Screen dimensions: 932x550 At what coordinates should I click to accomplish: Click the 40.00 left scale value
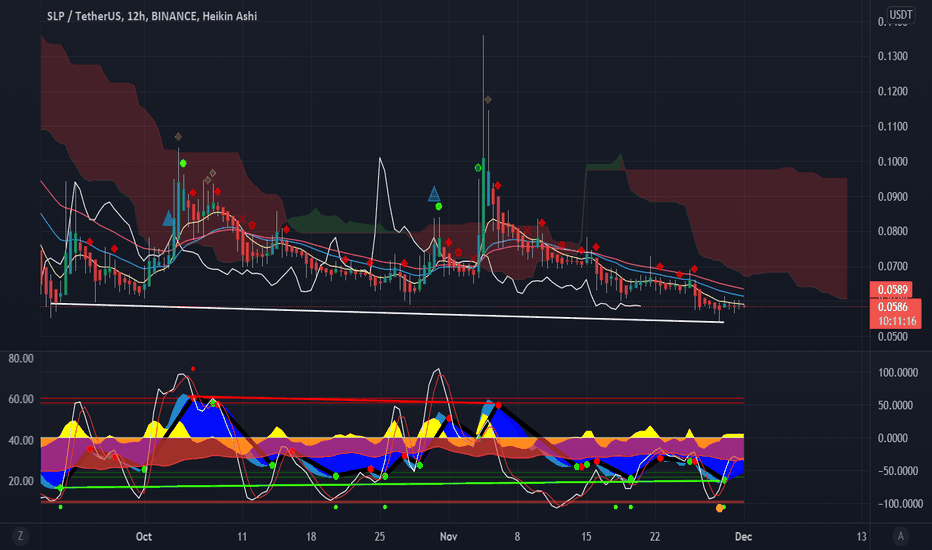coord(21,441)
